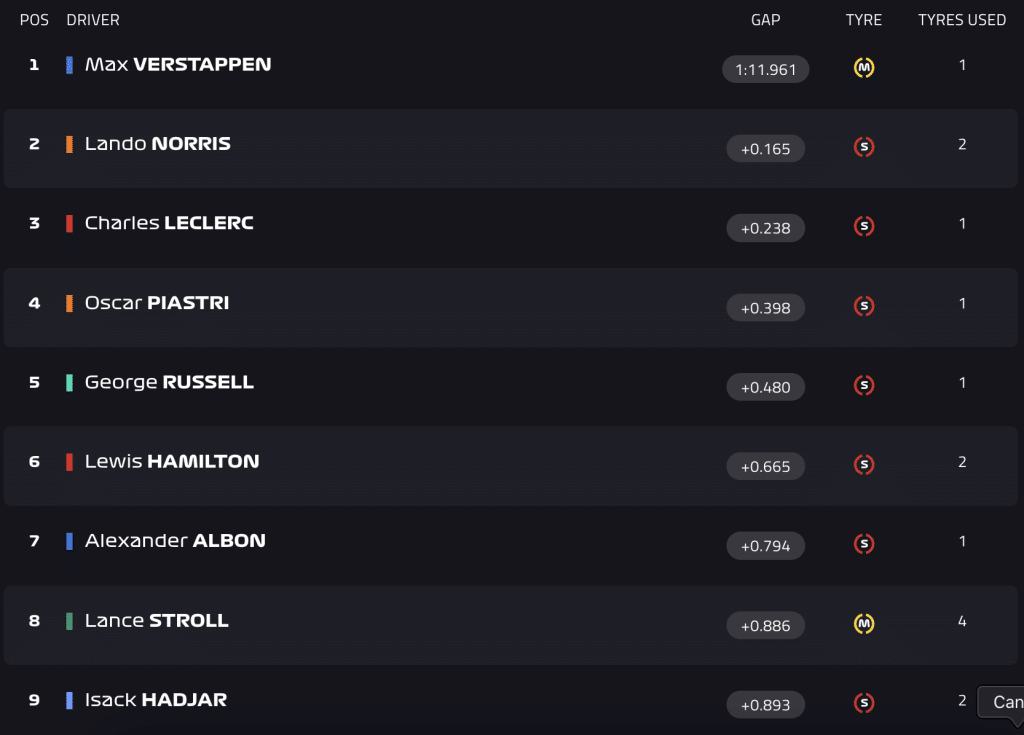Select the +0.165 gap badge
This screenshot has width=1024, height=735.
click(x=765, y=149)
